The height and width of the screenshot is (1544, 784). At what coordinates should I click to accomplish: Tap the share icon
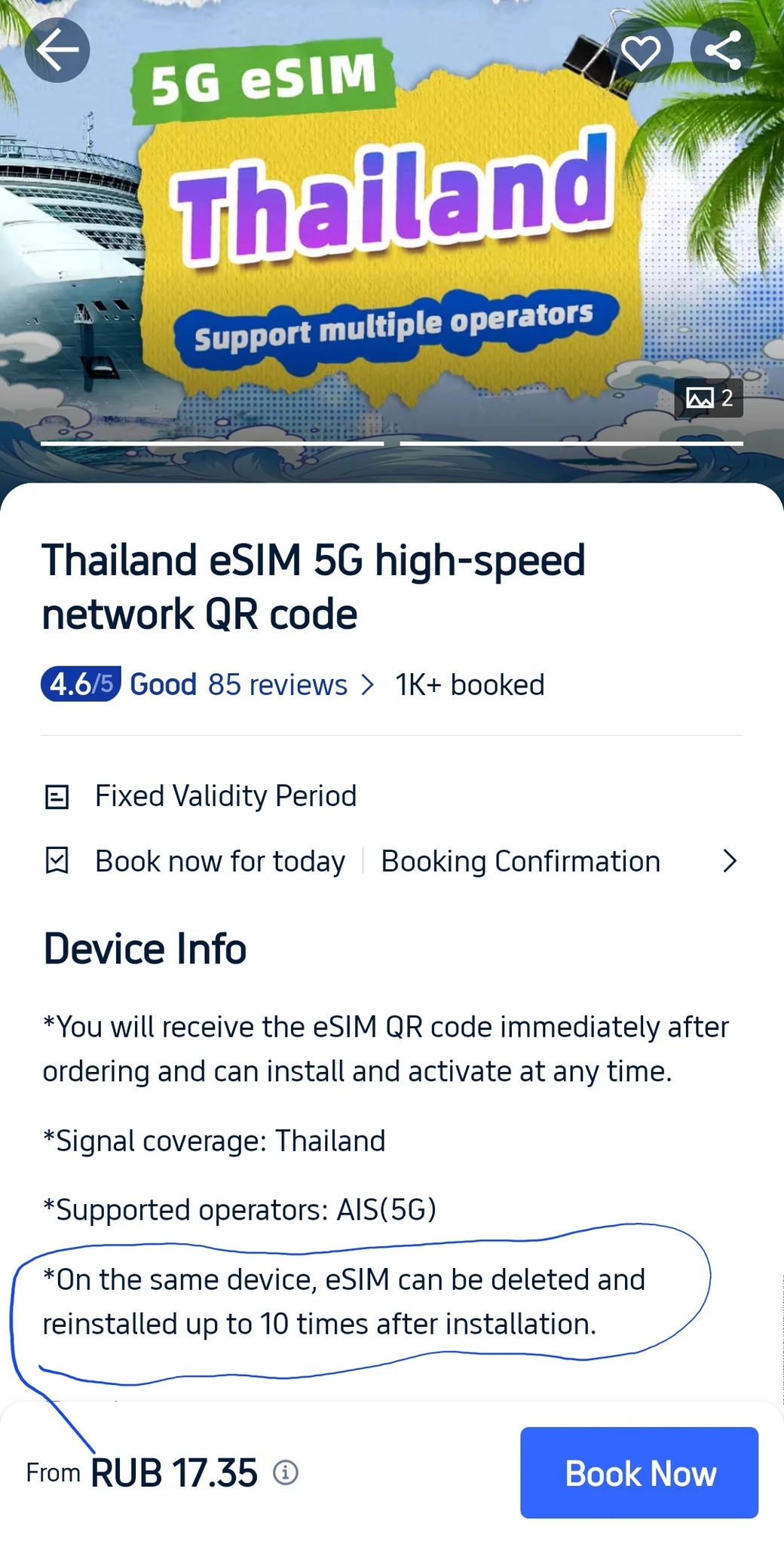point(722,51)
